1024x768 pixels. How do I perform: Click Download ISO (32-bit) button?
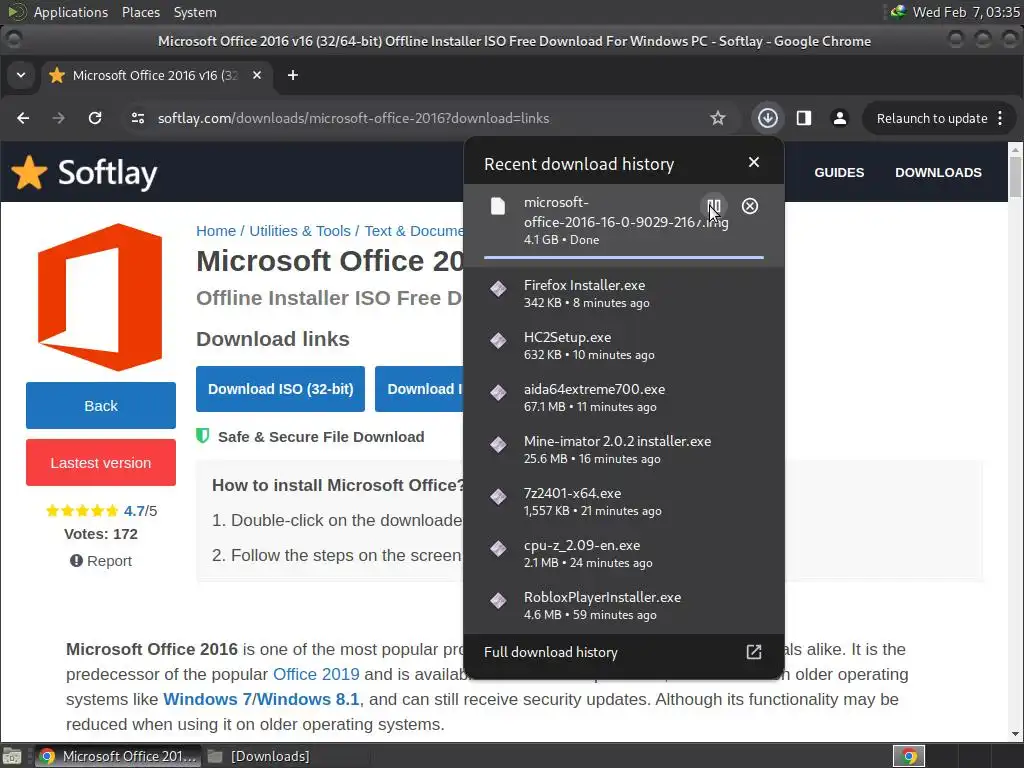click(280, 389)
